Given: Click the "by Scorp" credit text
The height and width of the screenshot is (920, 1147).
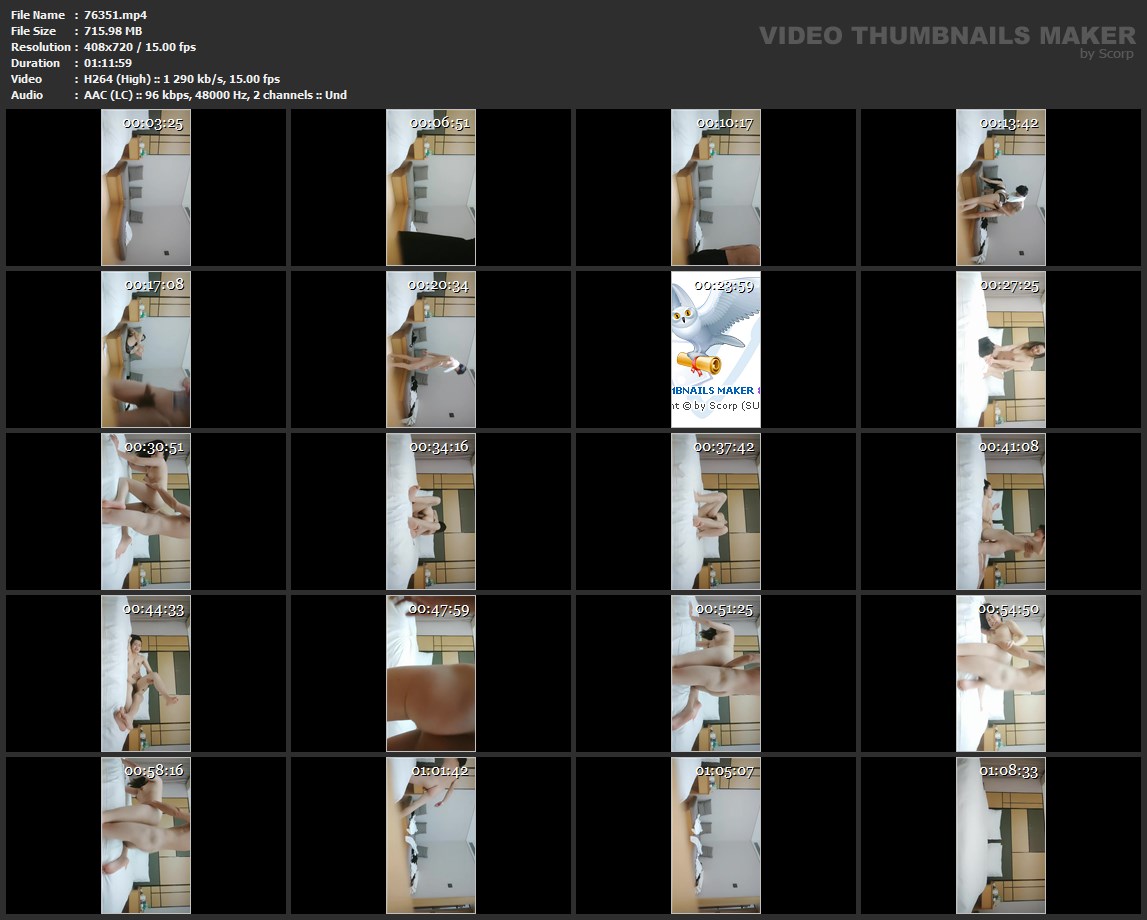Looking at the screenshot, I should (1106, 54).
